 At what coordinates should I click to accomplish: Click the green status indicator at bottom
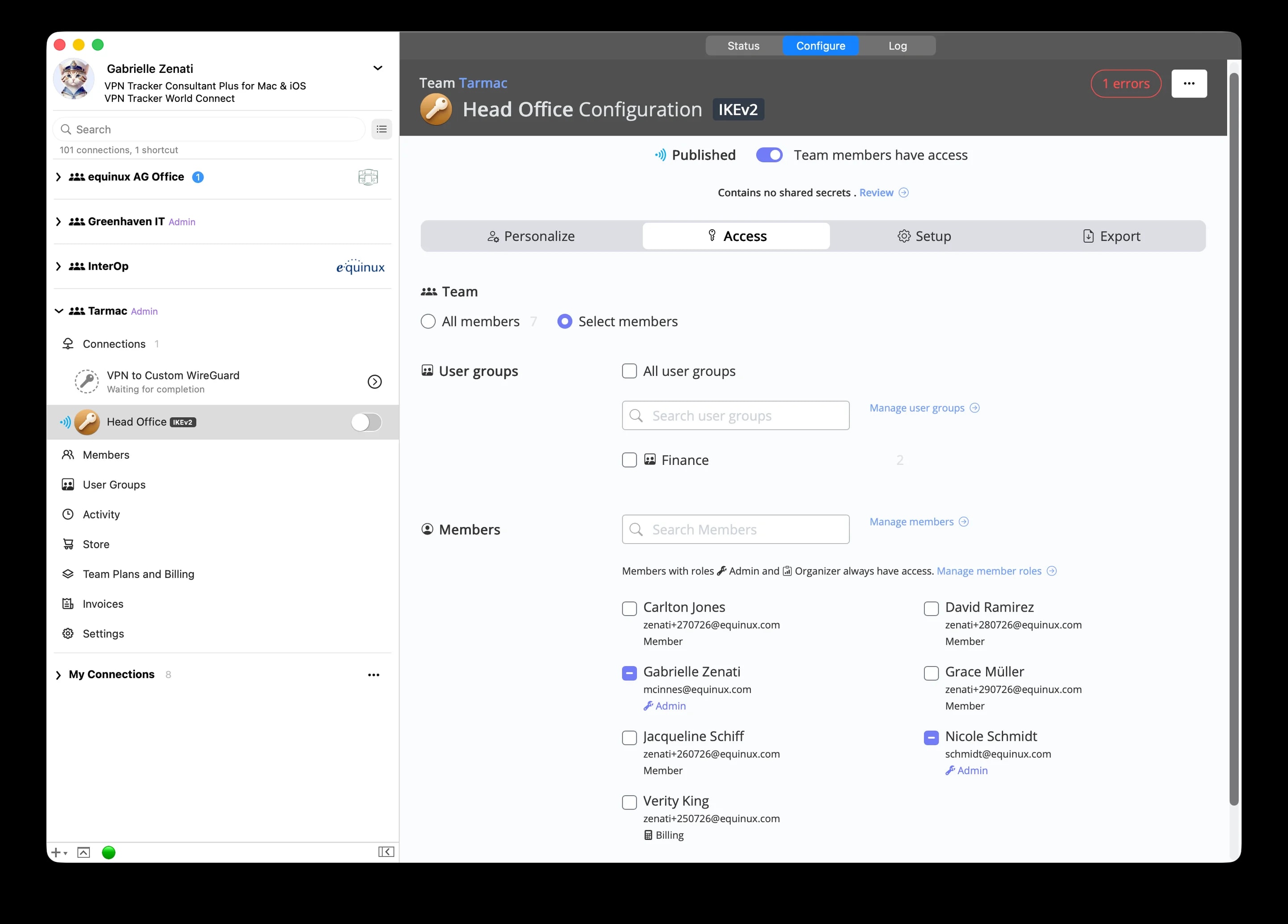[x=109, y=852]
